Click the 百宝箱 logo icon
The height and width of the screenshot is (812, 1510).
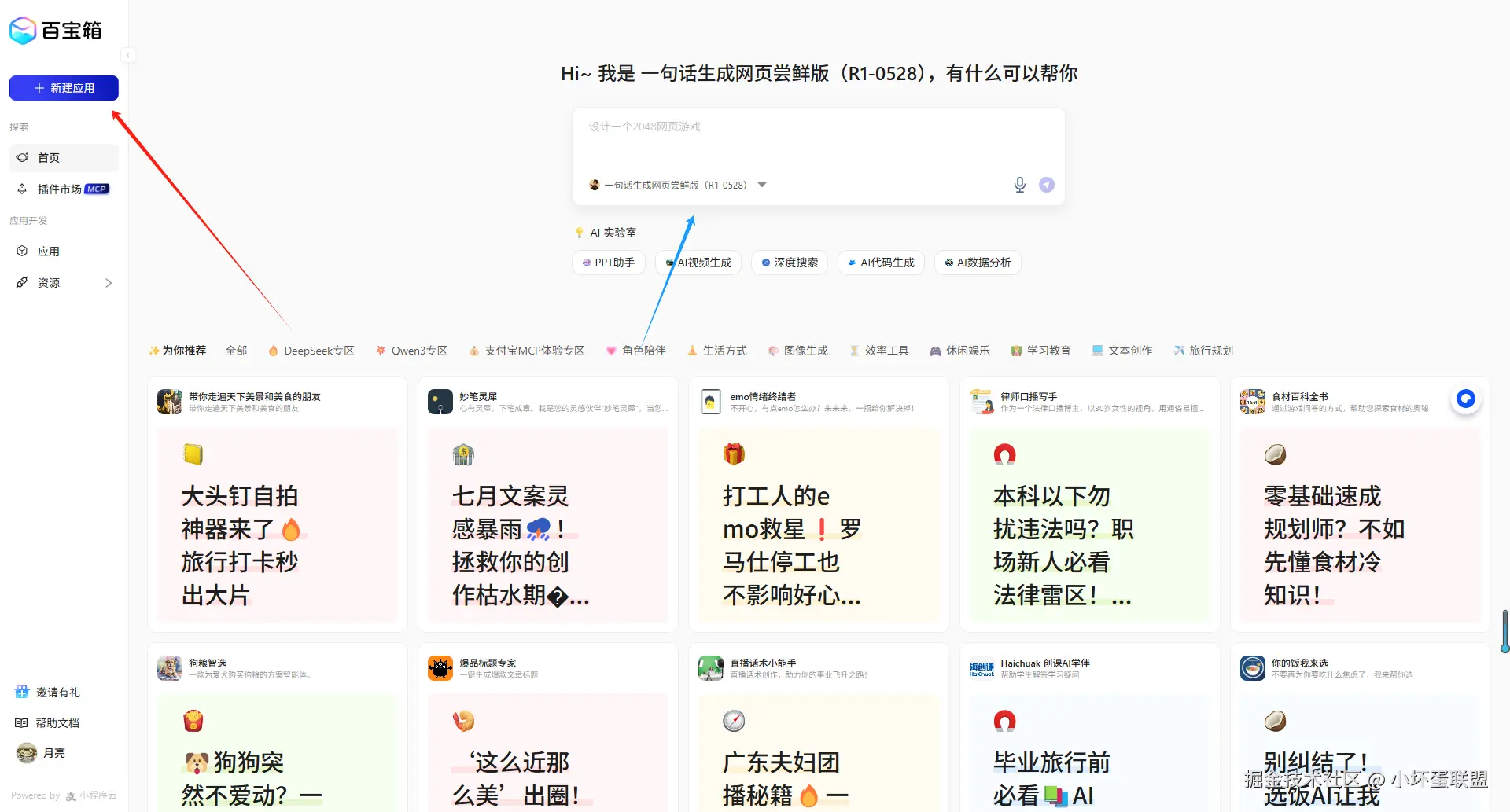[x=23, y=31]
